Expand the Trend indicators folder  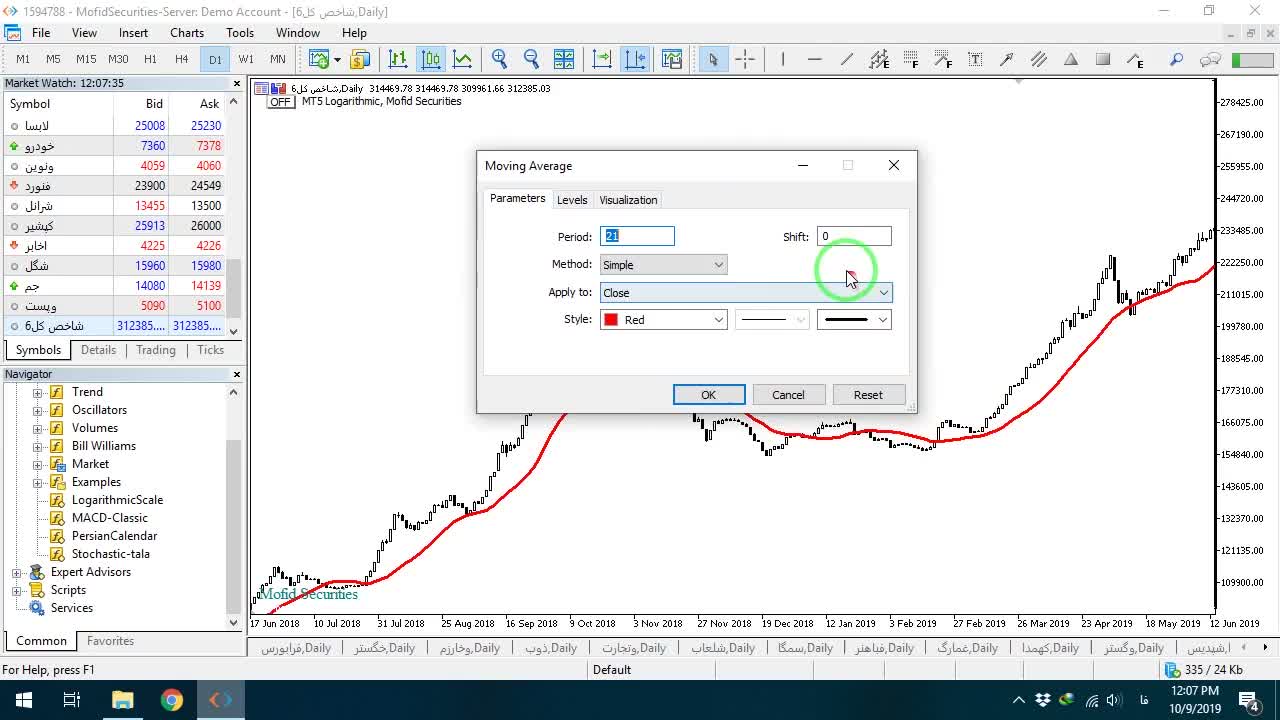[37, 392]
